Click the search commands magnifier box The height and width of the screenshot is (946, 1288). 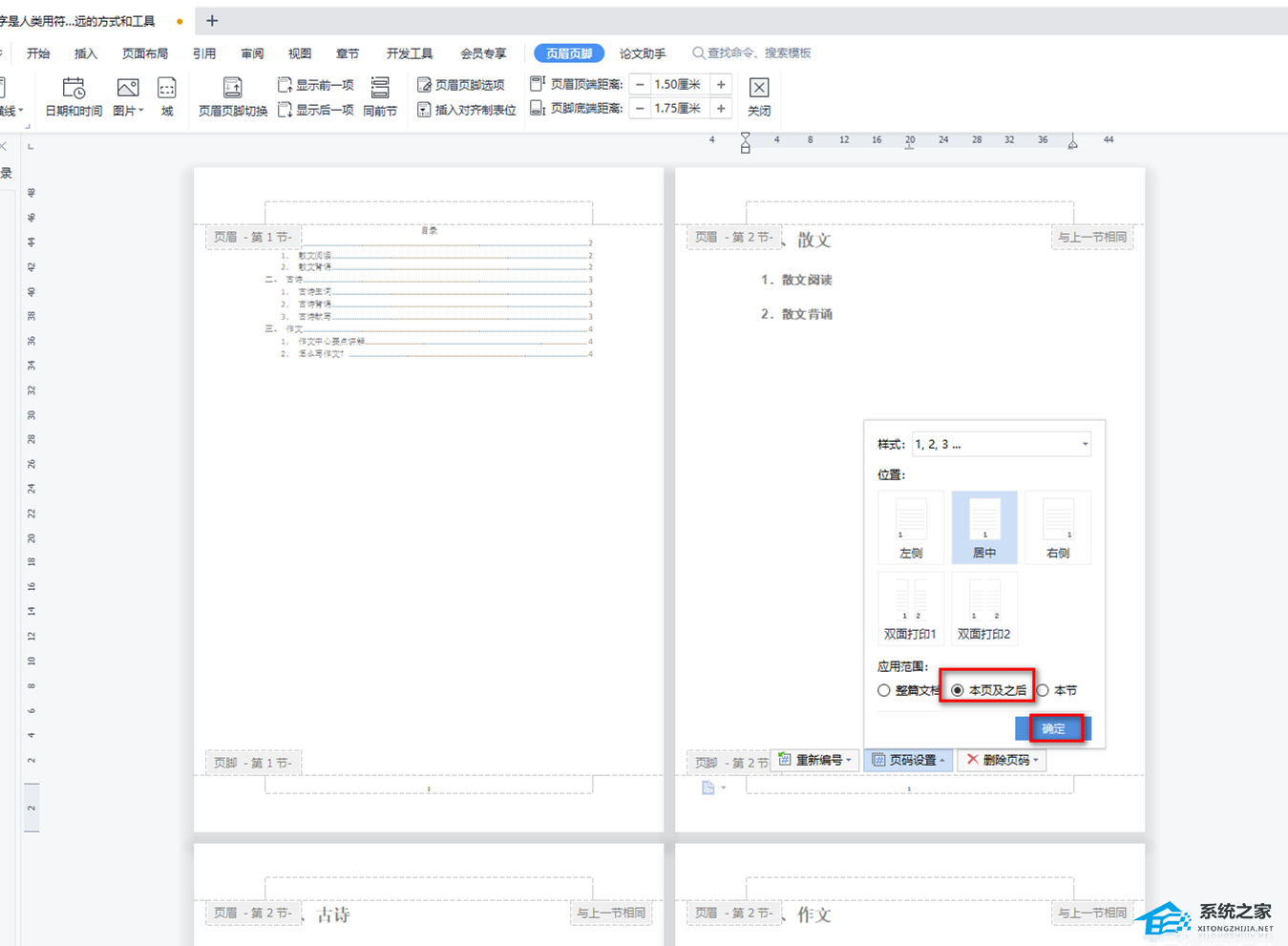coord(751,53)
